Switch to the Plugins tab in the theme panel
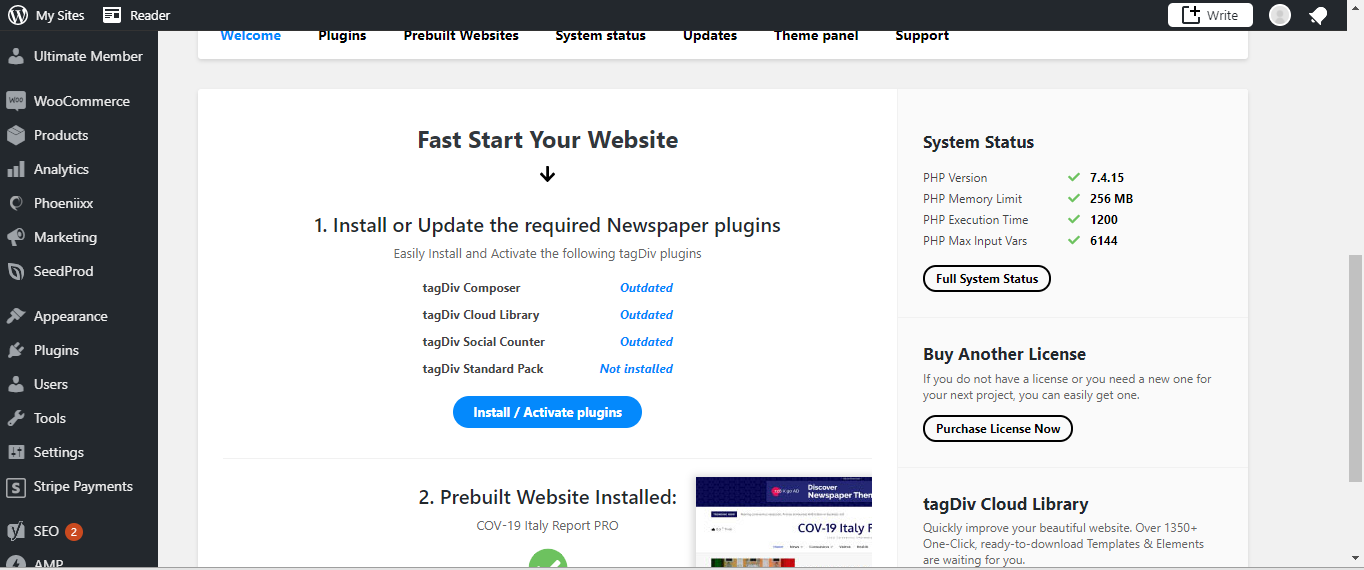1364x570 pixels. pyautogui.click(x=342, y=36)
